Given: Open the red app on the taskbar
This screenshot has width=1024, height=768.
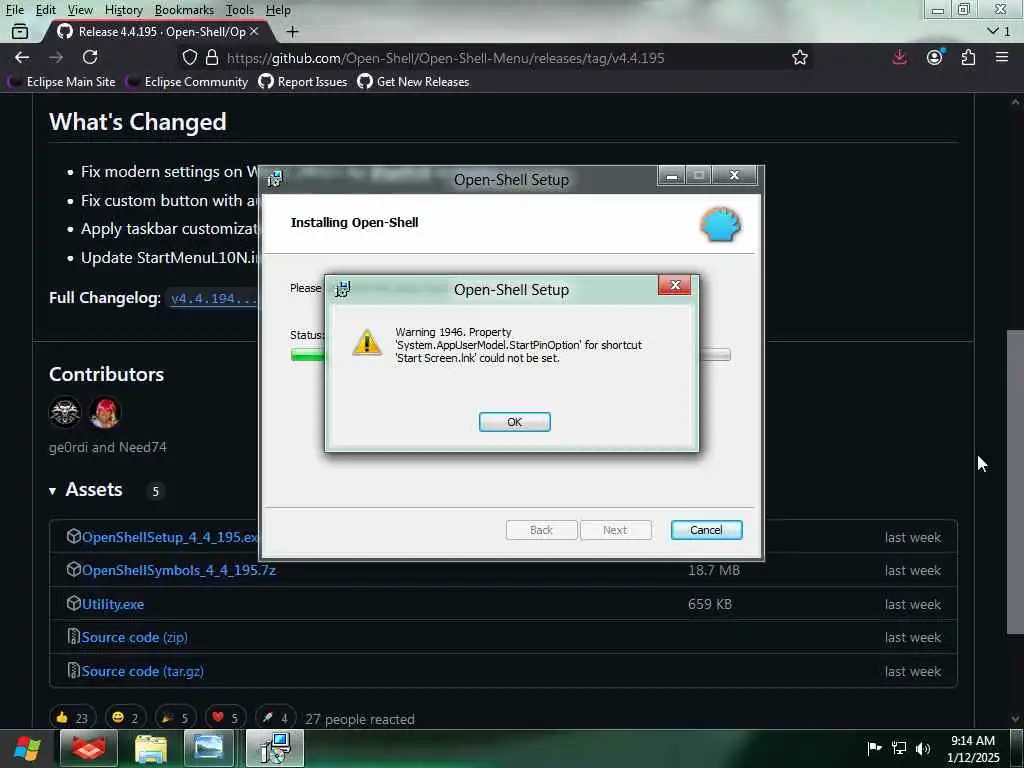Looking at the screenshot, I should tap(89, 748).
